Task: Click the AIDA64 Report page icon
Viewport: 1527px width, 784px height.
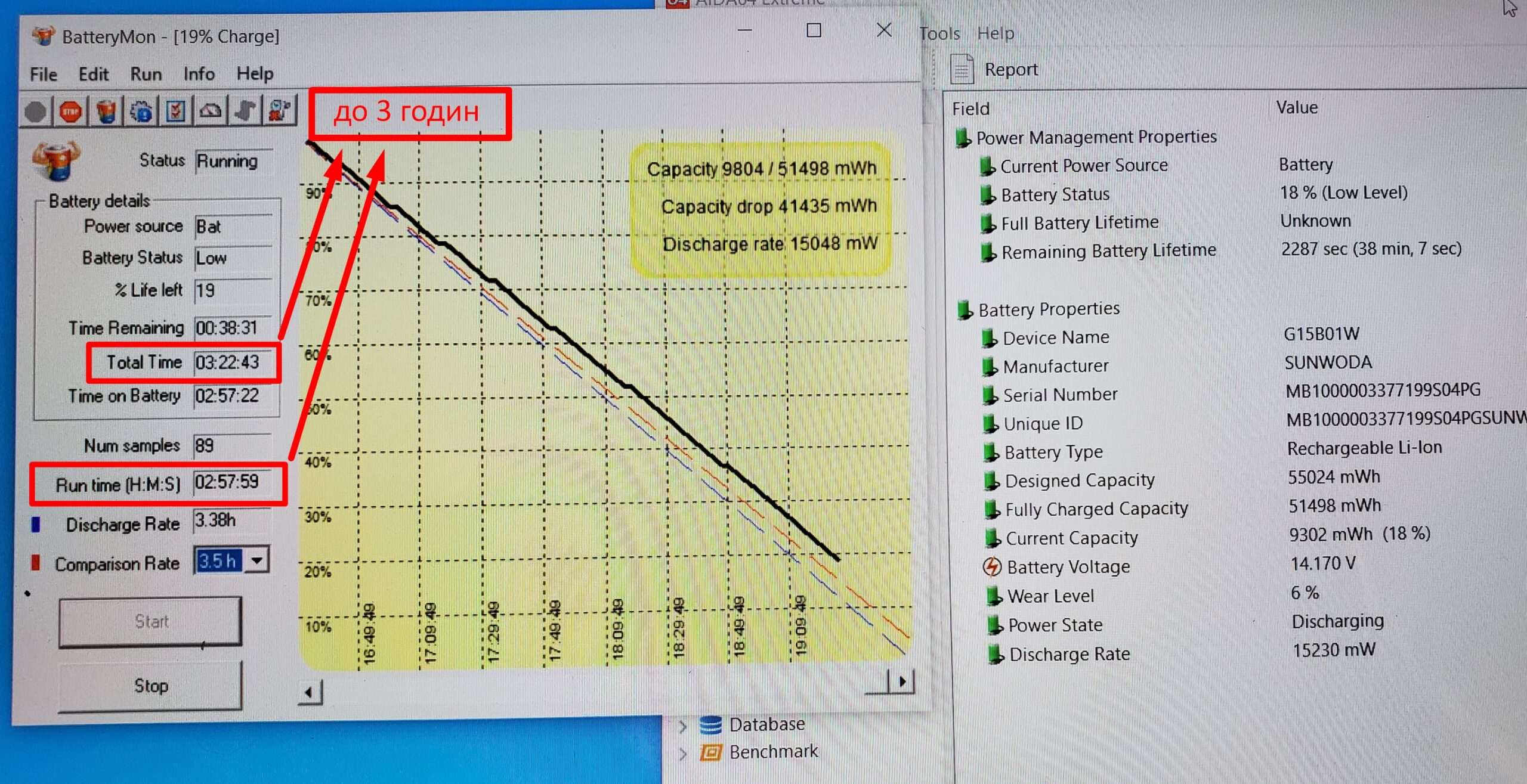Action: pos(962,70)
